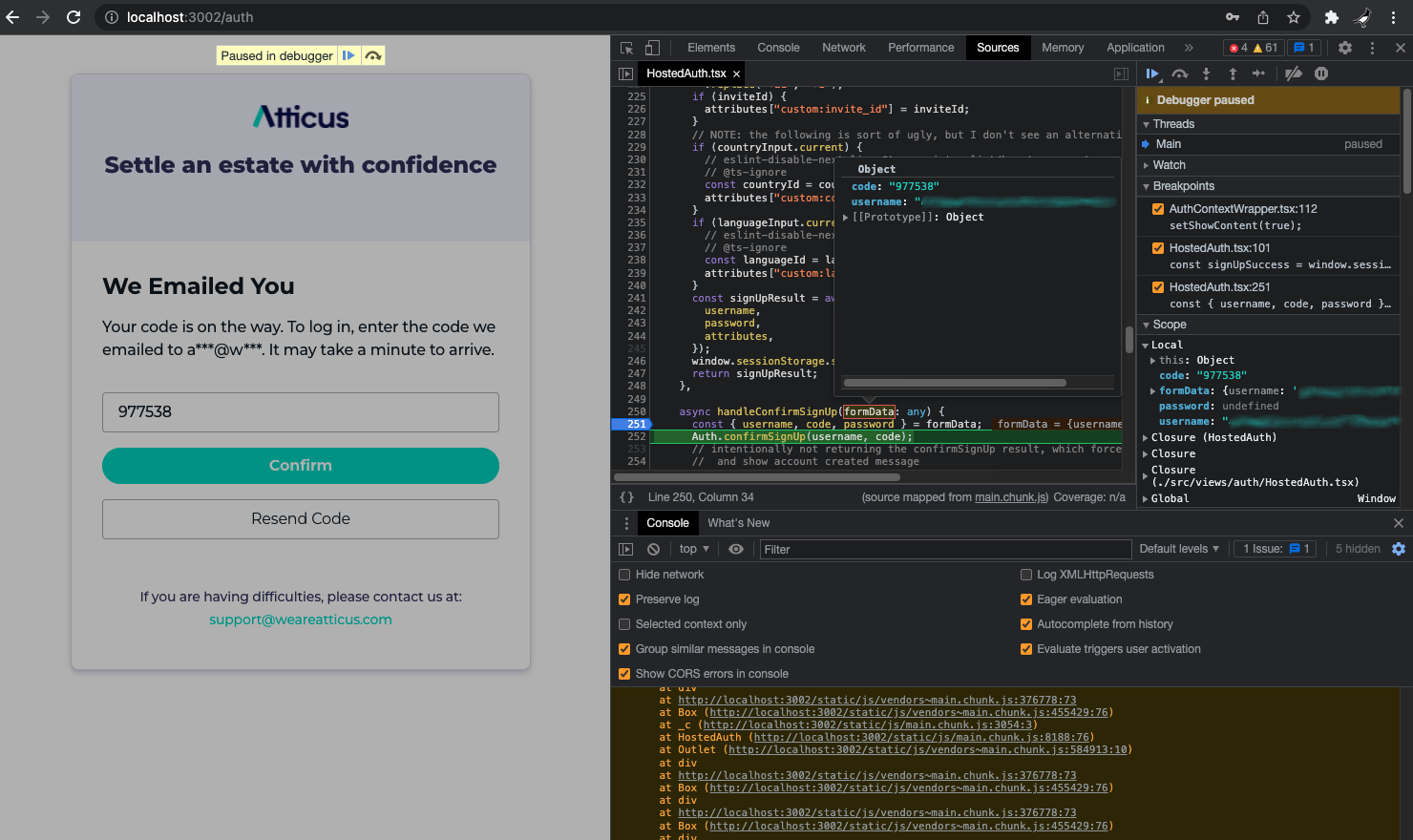Uncheck Eager evaluation

click(x=1026, y=599)
